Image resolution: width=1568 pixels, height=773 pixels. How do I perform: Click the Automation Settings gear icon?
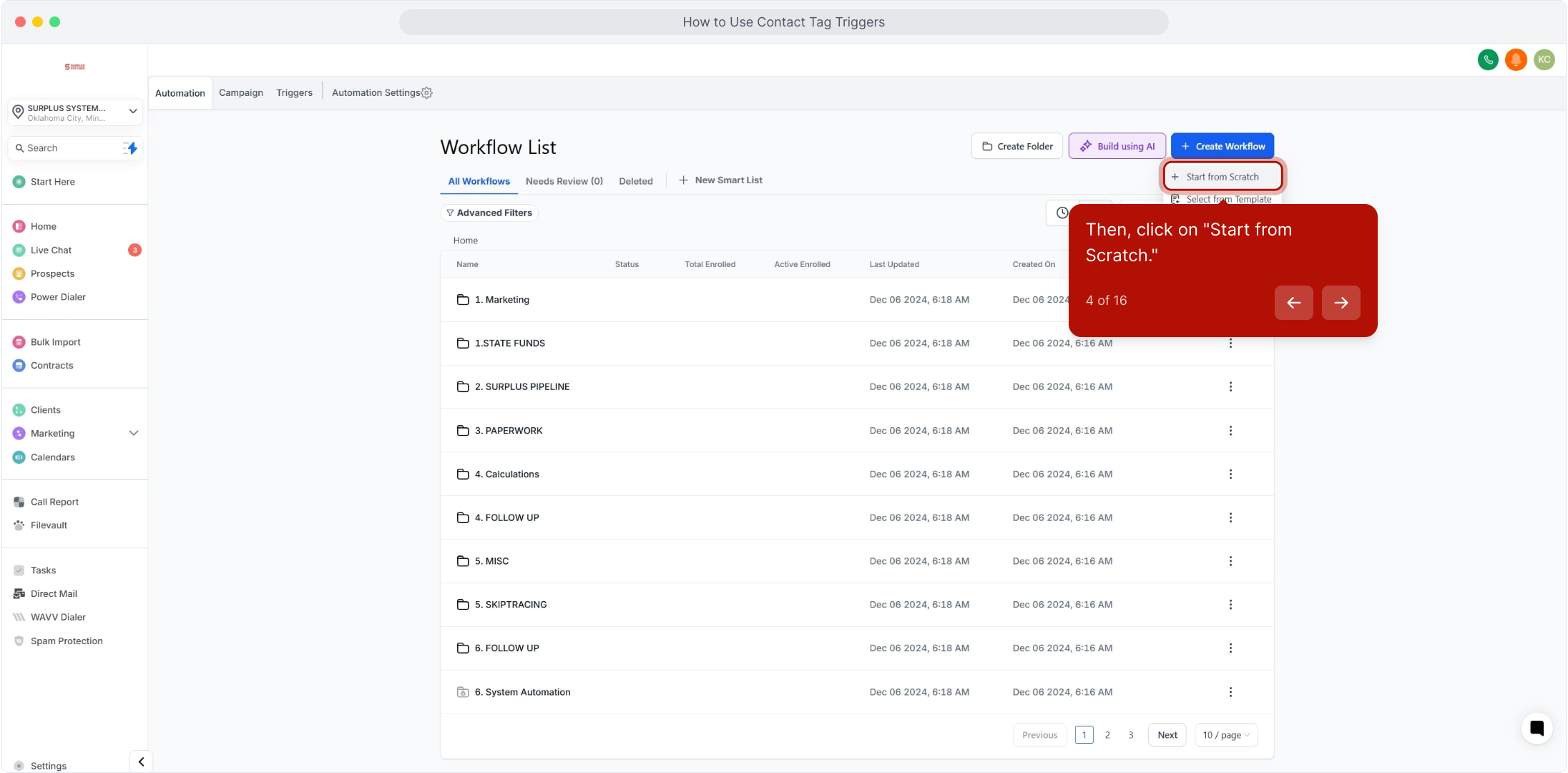427,93
